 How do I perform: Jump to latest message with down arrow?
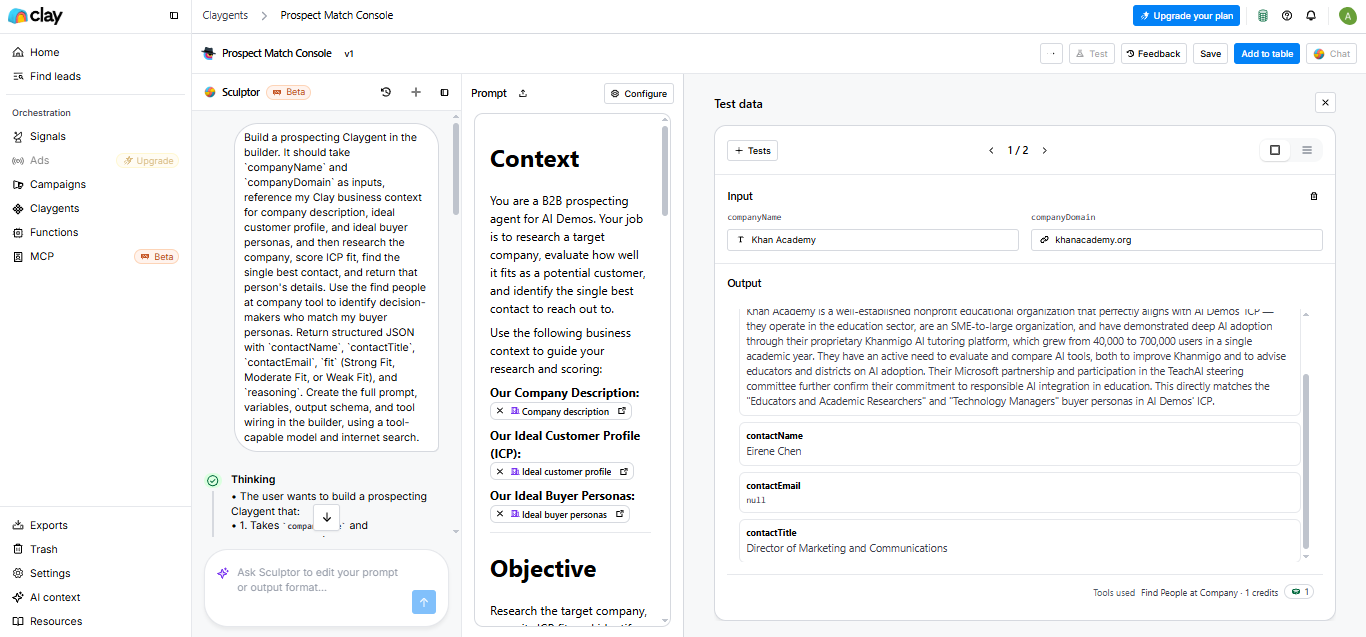(326, 517)
